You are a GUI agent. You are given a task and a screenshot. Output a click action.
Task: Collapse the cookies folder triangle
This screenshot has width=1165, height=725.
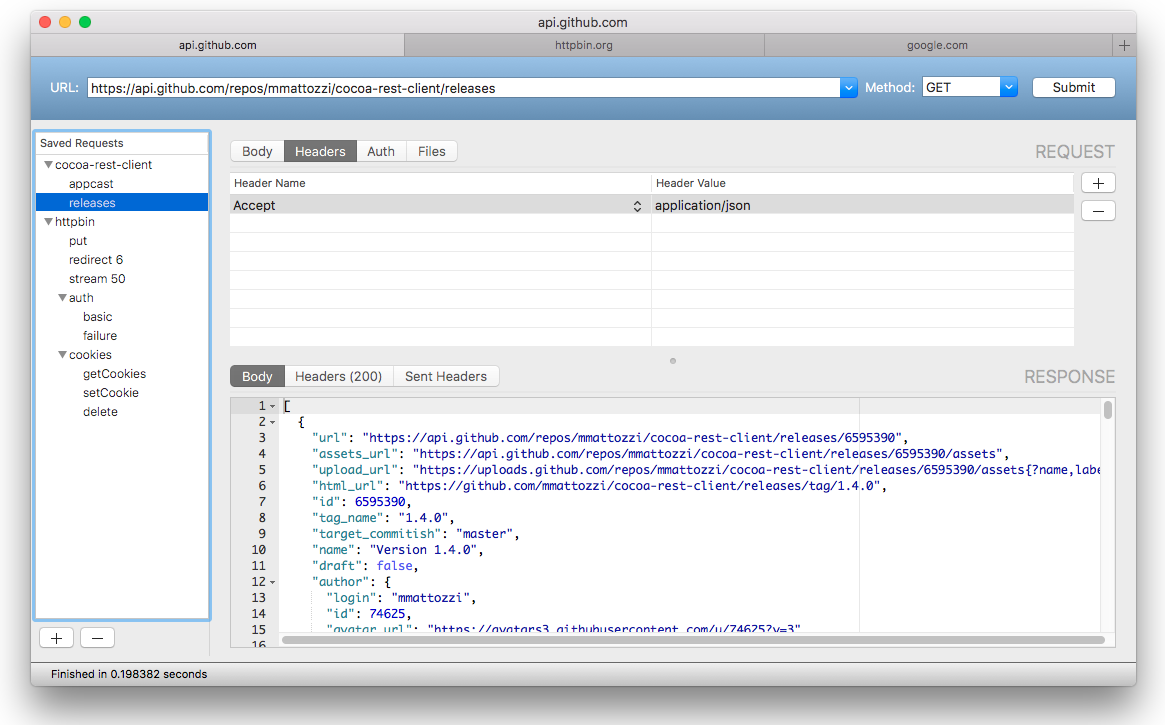click(62, 355)
